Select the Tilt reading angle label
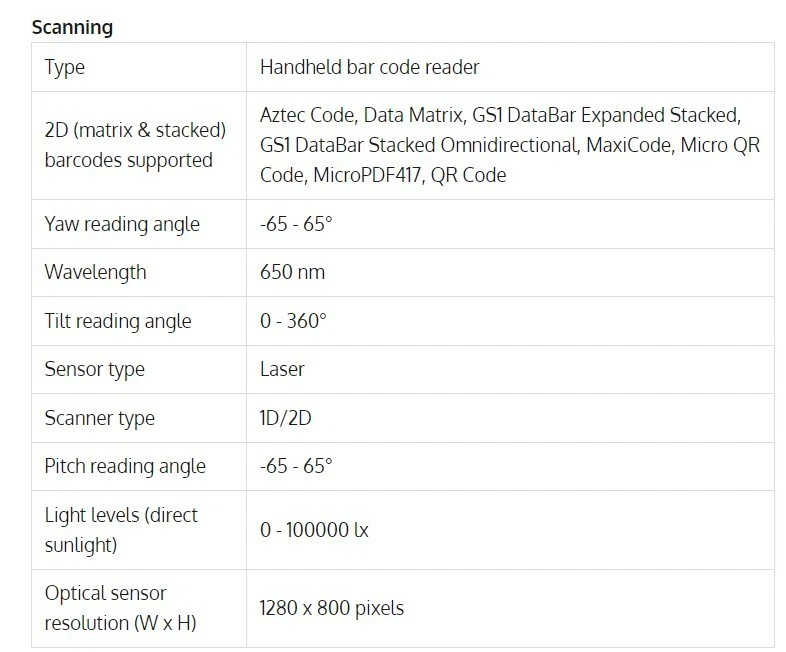This screenshot has height=652, width=786. [x=118, y=321]
